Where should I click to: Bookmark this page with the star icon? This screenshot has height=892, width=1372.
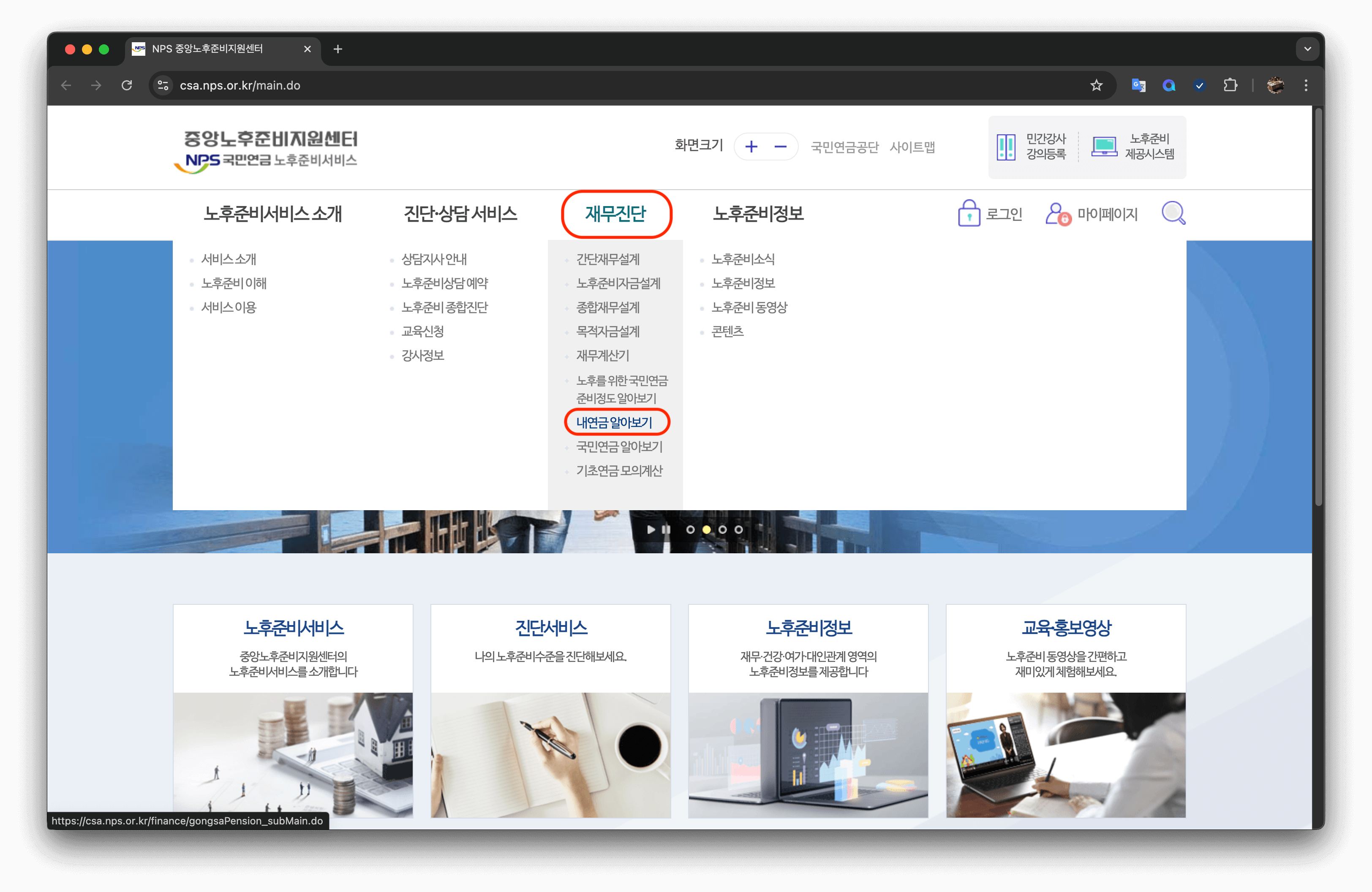(x=1096, y=85)
